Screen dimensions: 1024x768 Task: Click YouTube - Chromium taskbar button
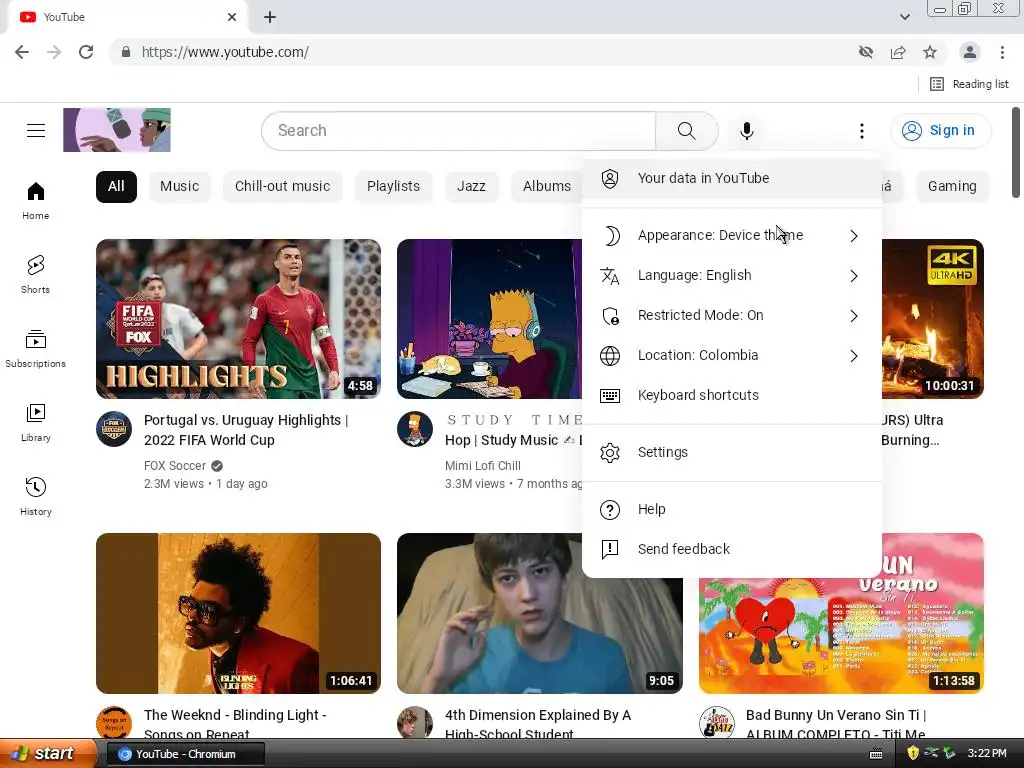point(185,754)
